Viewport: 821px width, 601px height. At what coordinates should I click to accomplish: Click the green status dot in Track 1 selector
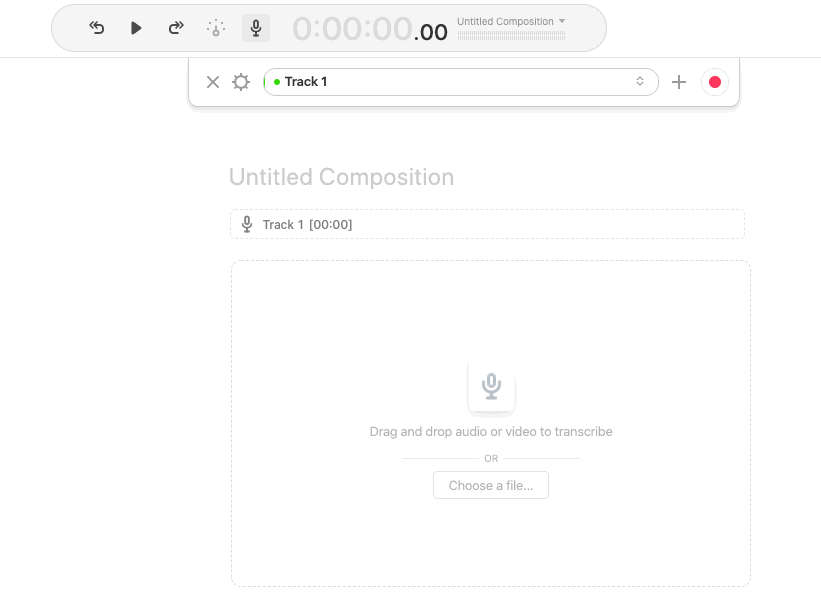(277, 82)
